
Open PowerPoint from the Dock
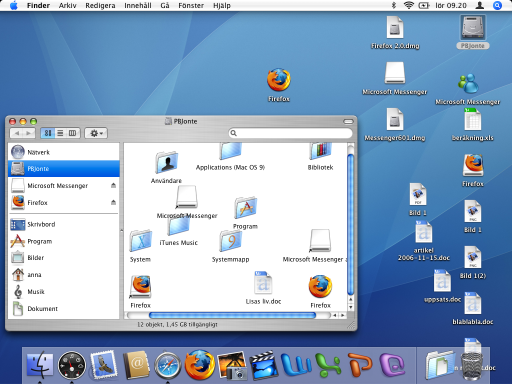pyautogui.click(x=360, y=365)
